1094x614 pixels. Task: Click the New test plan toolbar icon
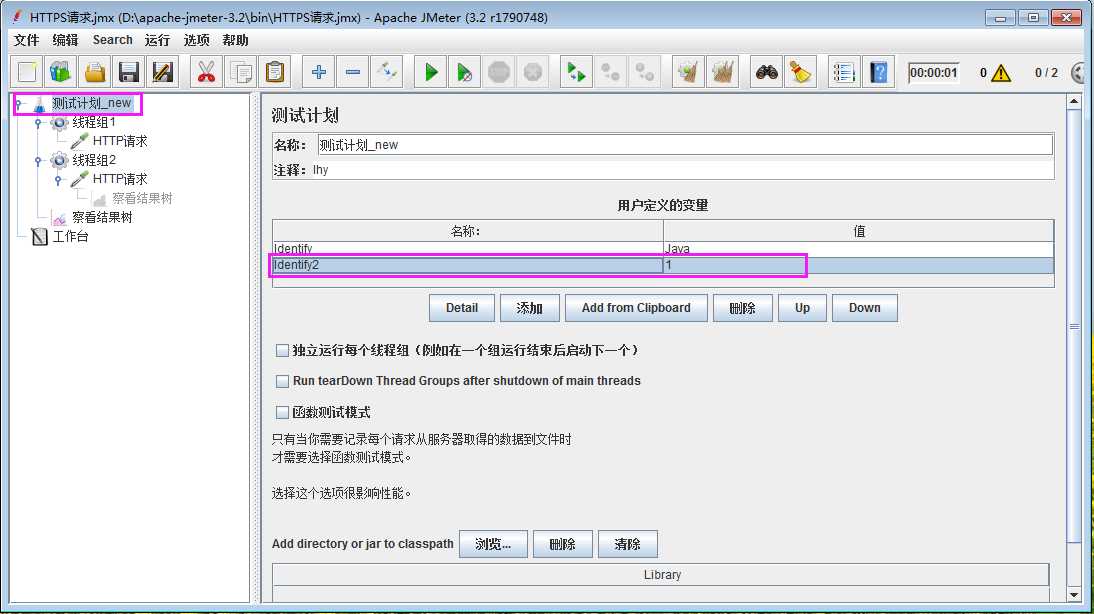click(27, 72)
